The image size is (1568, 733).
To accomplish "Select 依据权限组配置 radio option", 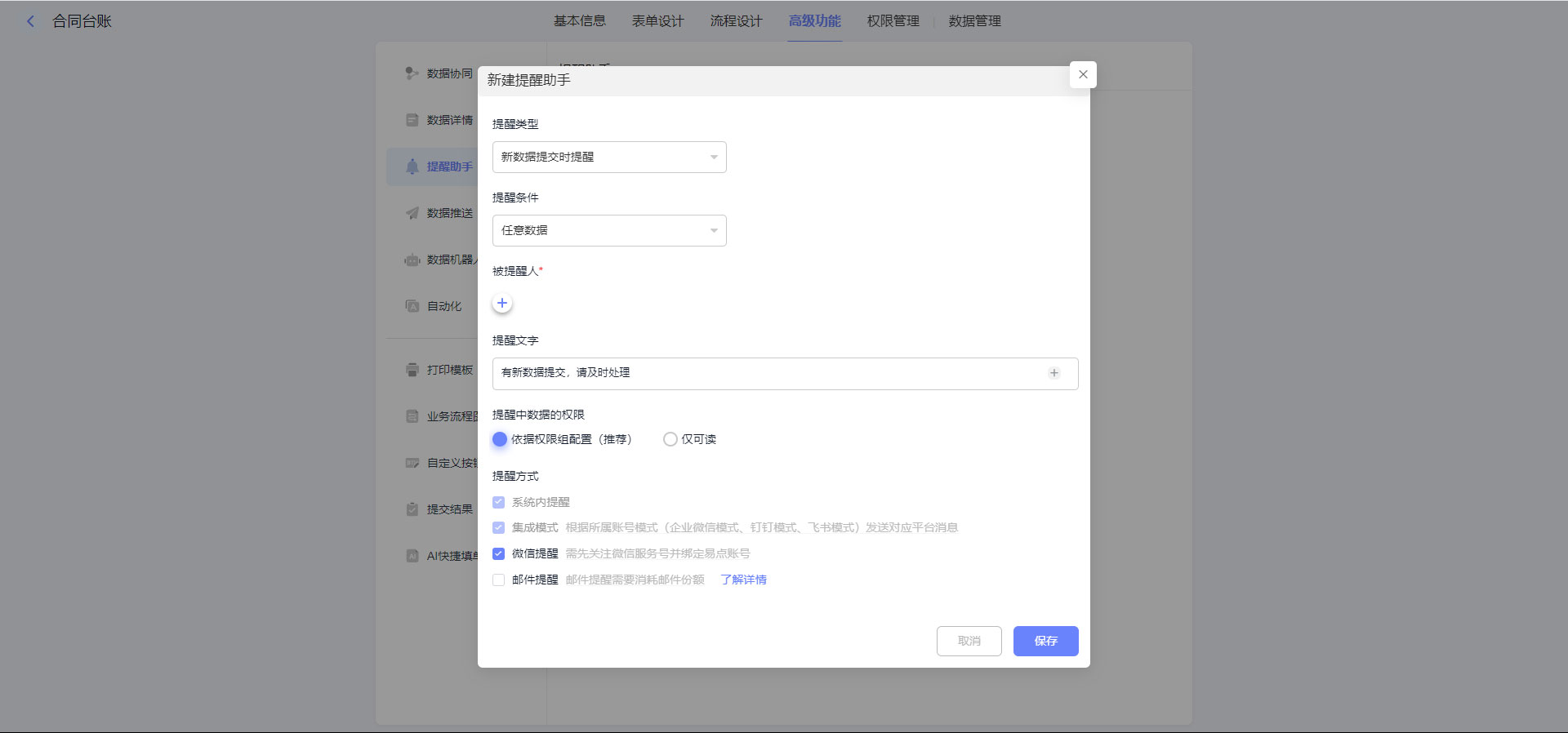I will coord(500,439).
